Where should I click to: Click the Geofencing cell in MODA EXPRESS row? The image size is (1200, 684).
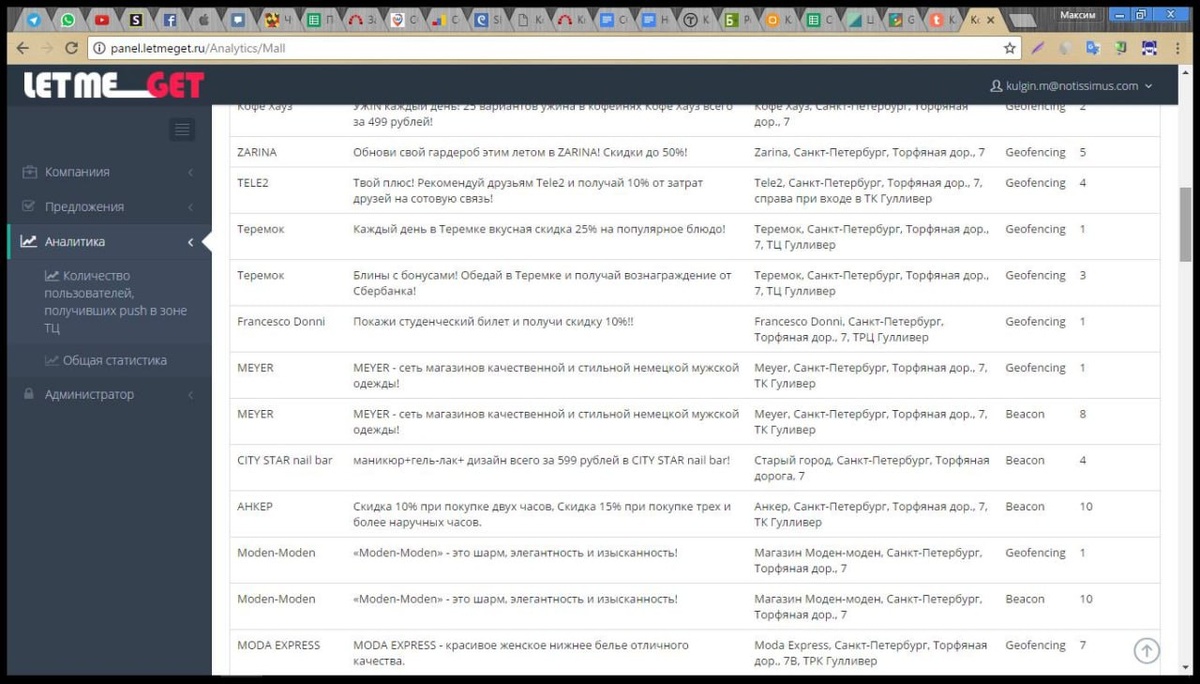[x=1035, y=645]
